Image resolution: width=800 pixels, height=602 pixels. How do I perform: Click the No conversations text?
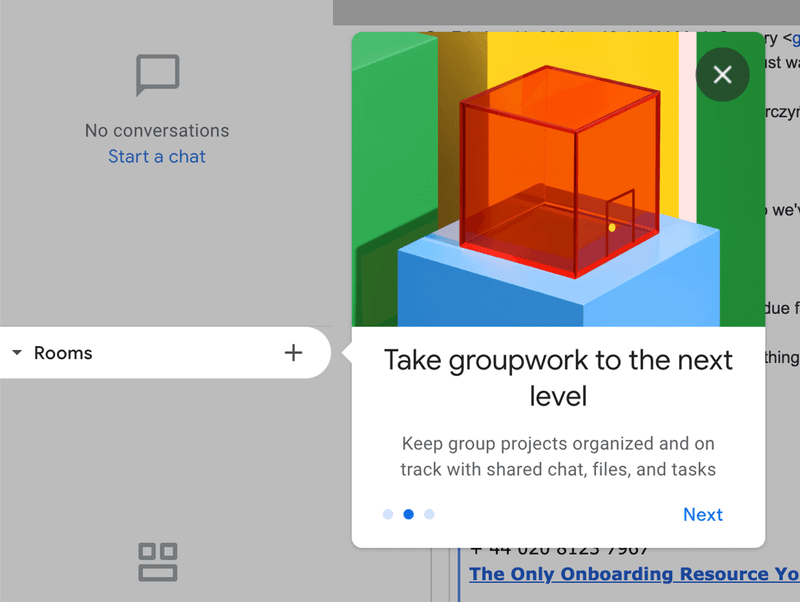[x=157, y=130]
